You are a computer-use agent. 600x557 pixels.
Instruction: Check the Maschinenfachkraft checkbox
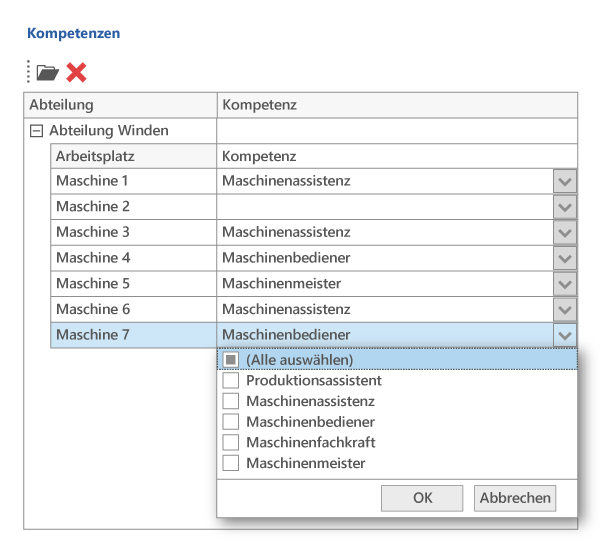click(x=231, y=442)
